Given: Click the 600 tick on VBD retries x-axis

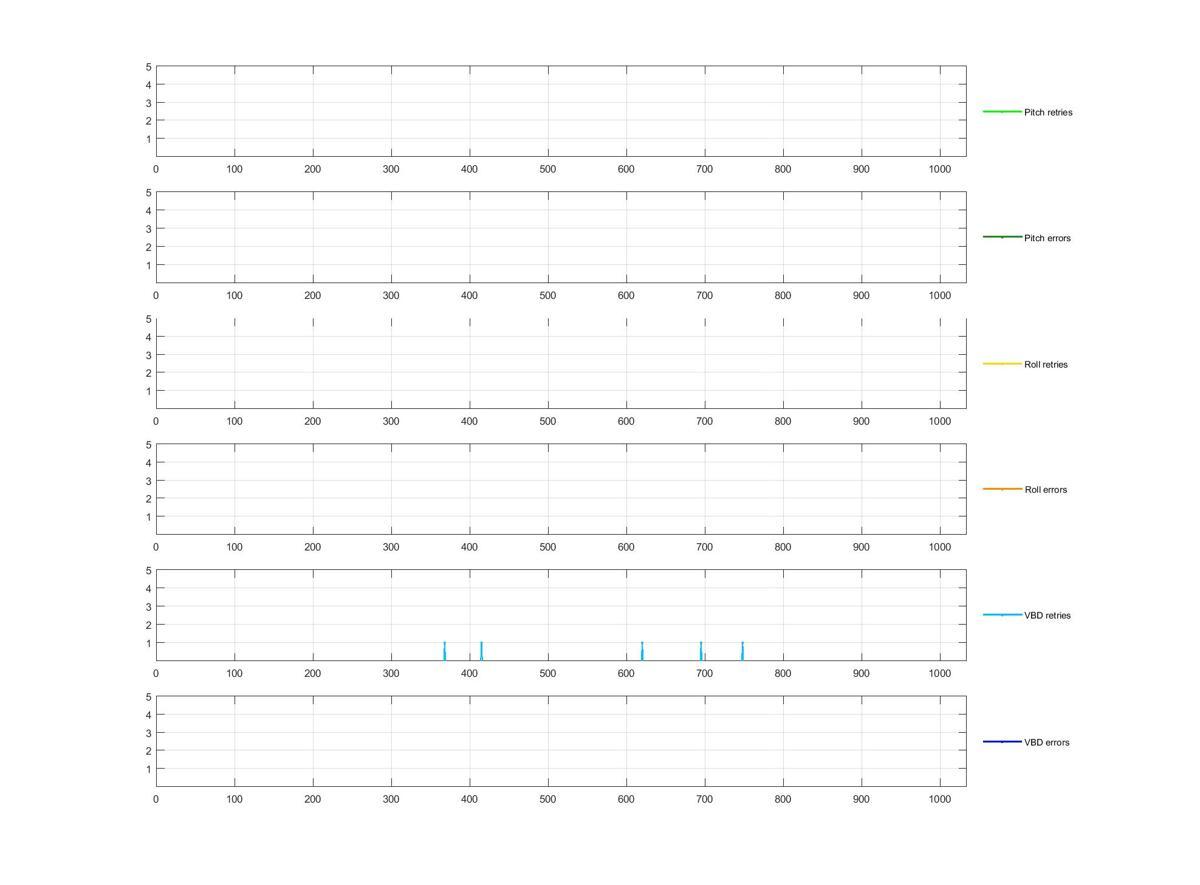Looking at the screenshot, I should (626, 674).
